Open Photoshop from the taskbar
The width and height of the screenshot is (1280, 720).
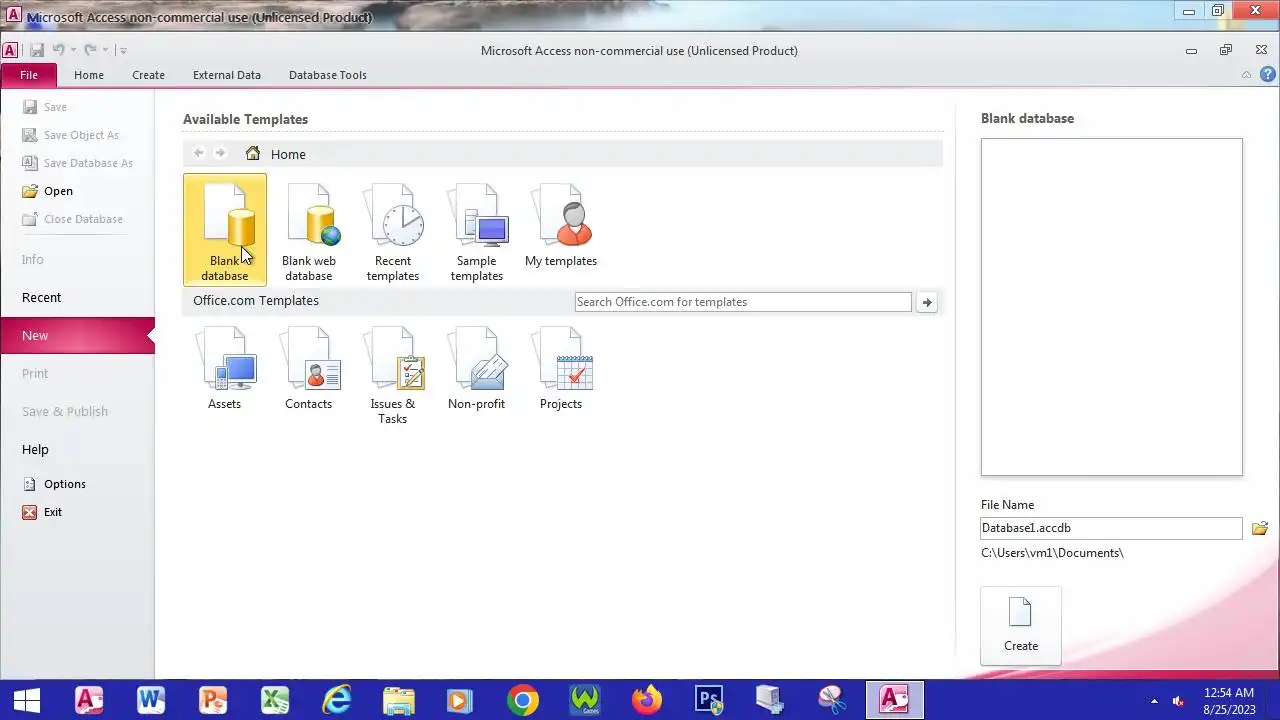(709, 700)
